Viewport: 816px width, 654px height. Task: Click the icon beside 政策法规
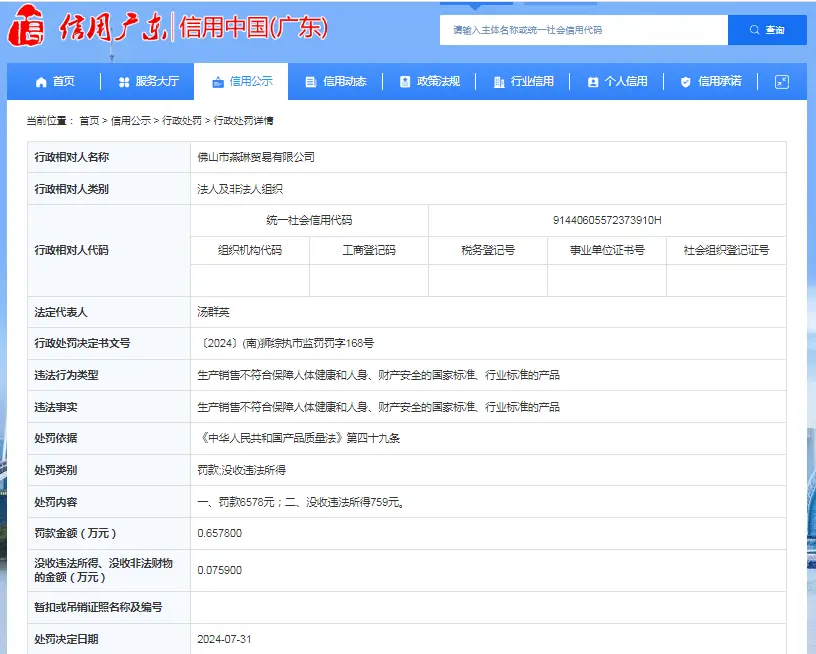405,82
